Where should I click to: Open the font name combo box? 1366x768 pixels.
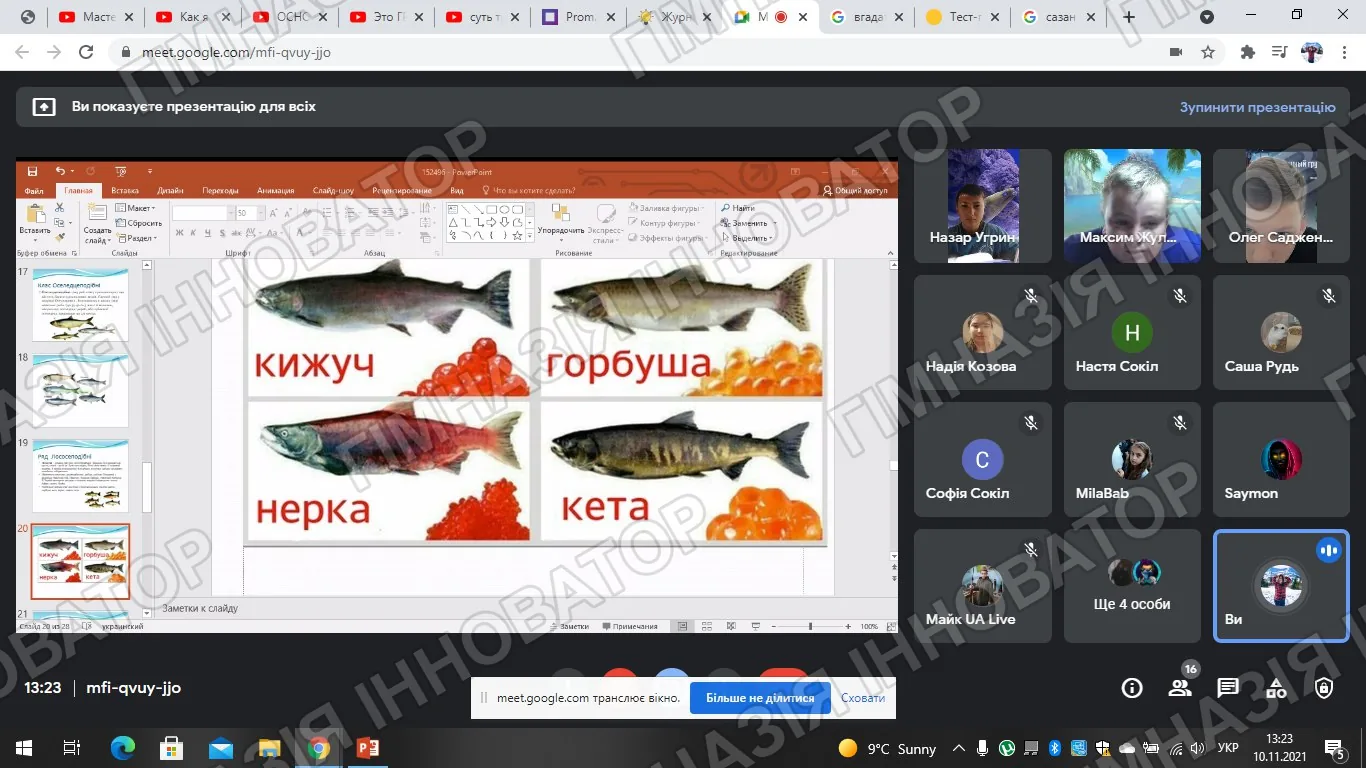200,213
